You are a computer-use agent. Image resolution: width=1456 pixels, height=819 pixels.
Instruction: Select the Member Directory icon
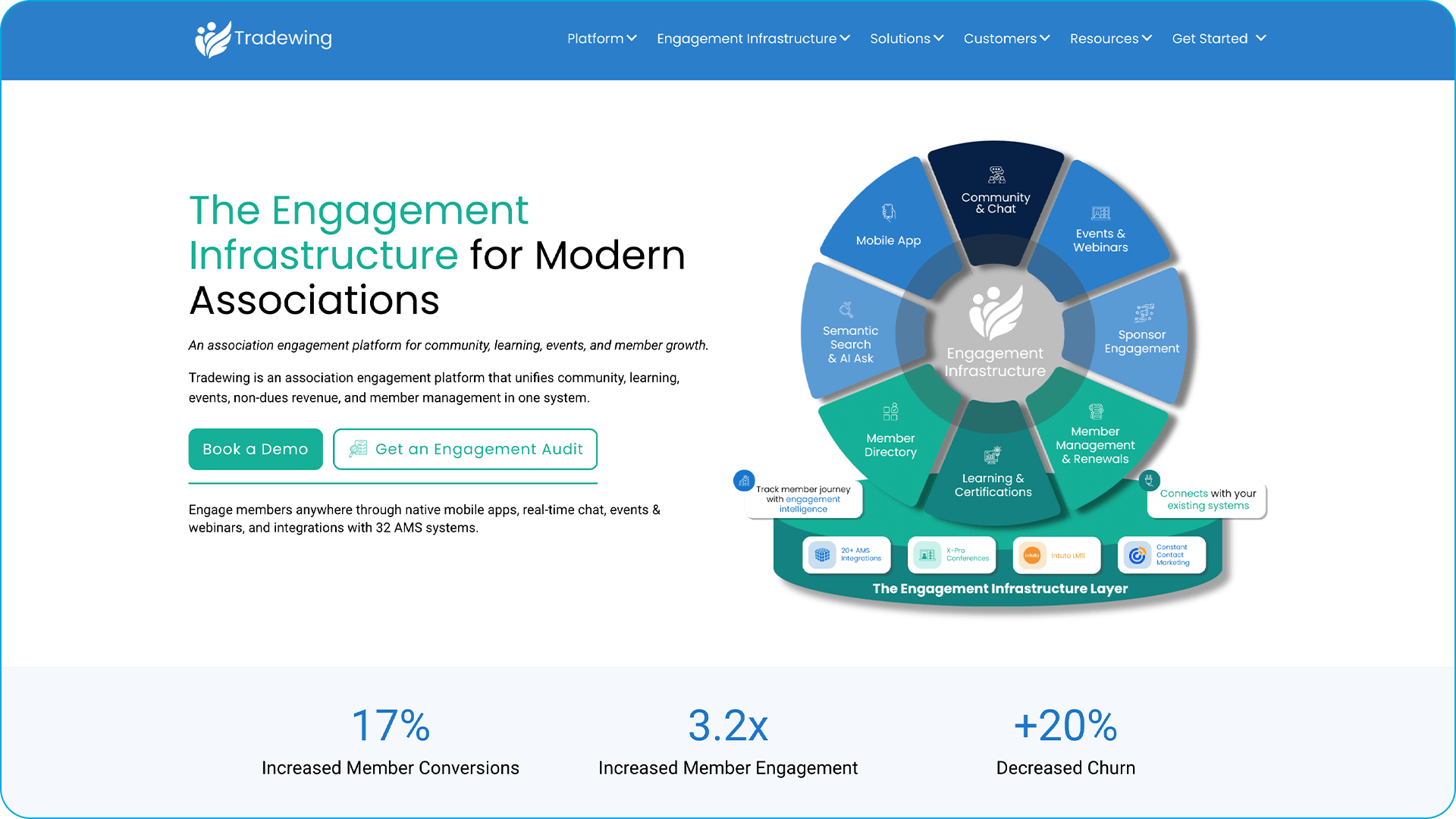(x=890, y=412)
